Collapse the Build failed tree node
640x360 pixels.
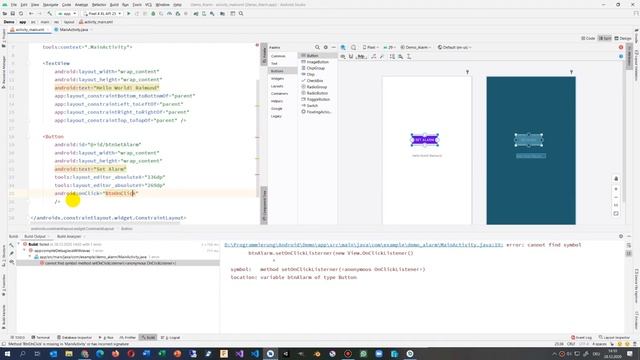pyautogui.click(x=18, y=244)
